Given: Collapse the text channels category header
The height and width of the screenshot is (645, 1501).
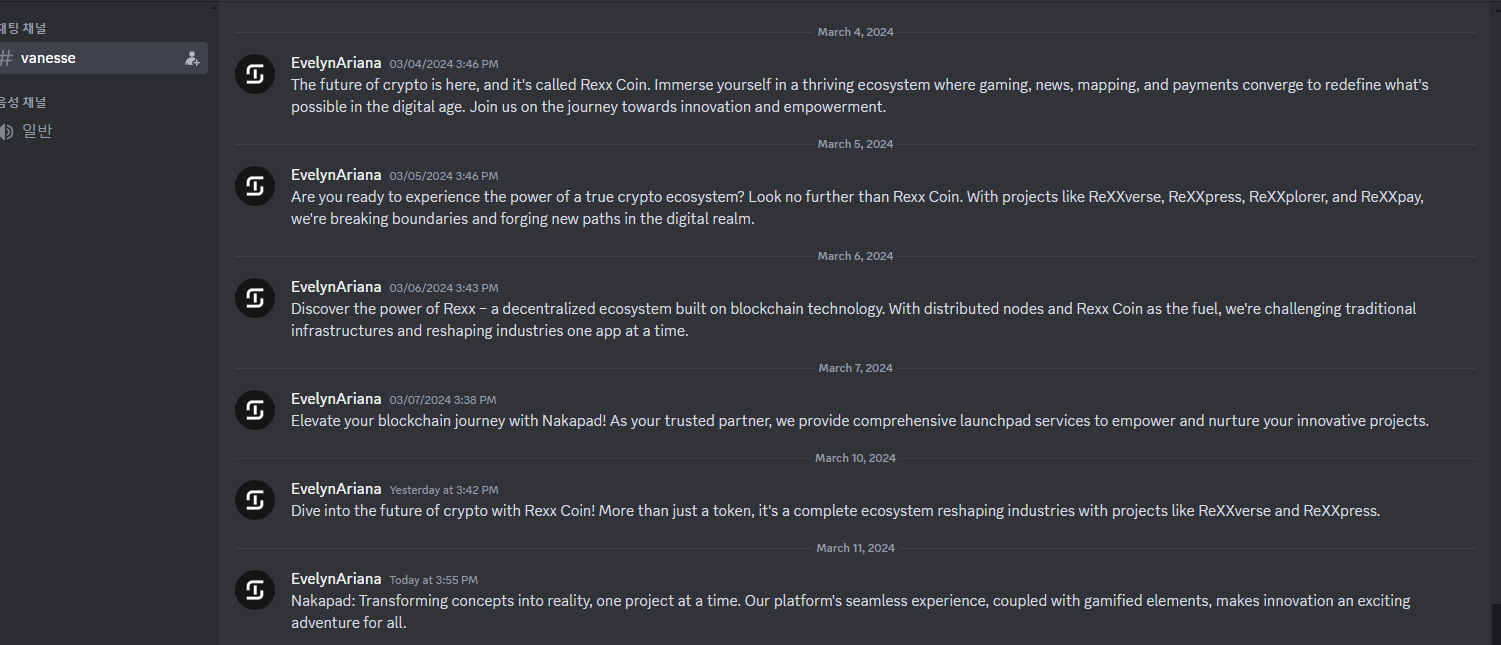Looking at the screenshot, I should (x=23, y=28).
